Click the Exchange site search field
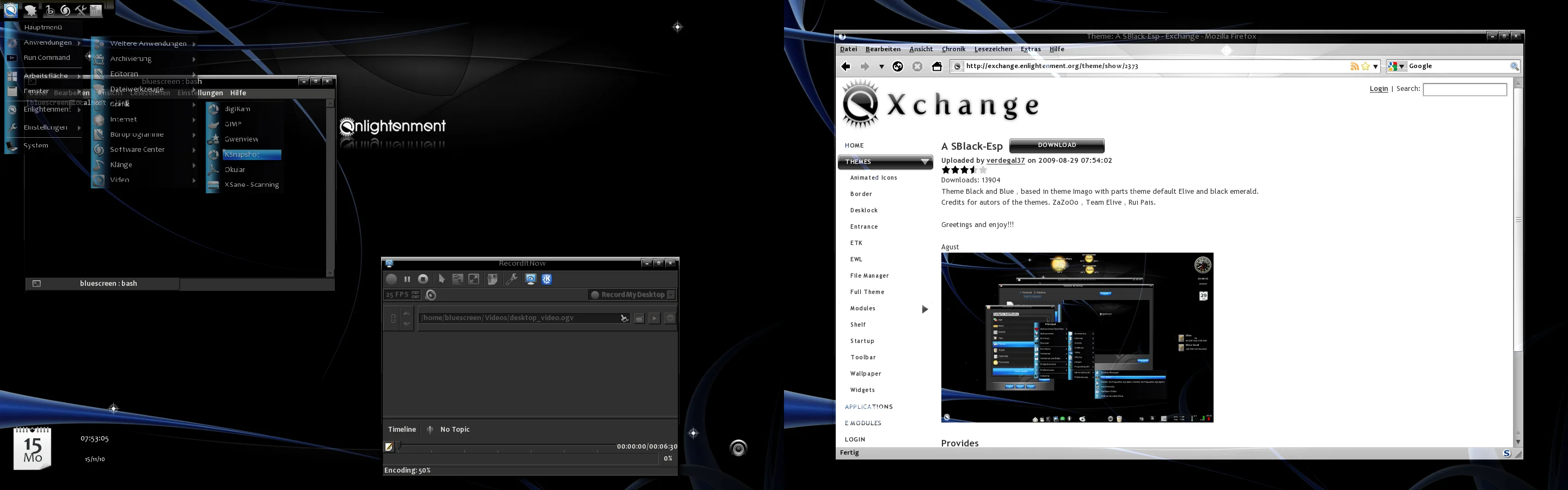1568x490 pixels. coord(1465,89)
